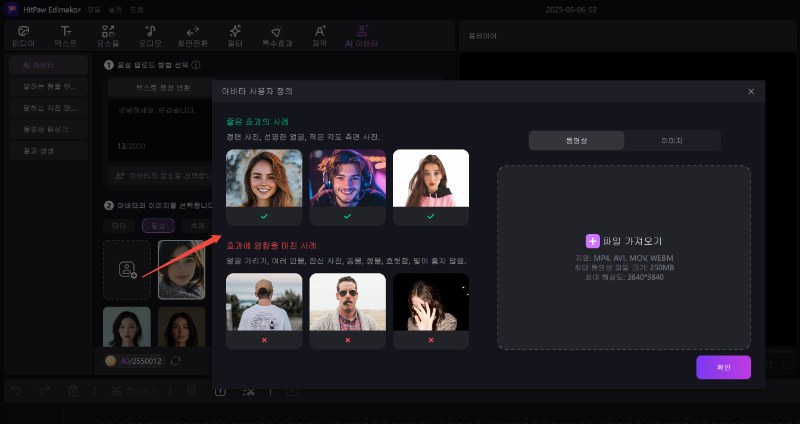Open the 화면전환 transitions icon
Viewport: 800px width, 424px height.
192,31
